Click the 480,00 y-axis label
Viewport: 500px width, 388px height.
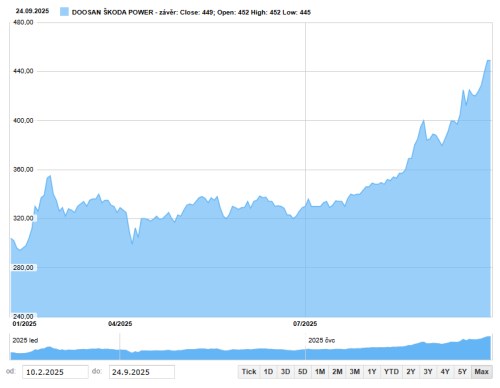[x=23, y=22]
